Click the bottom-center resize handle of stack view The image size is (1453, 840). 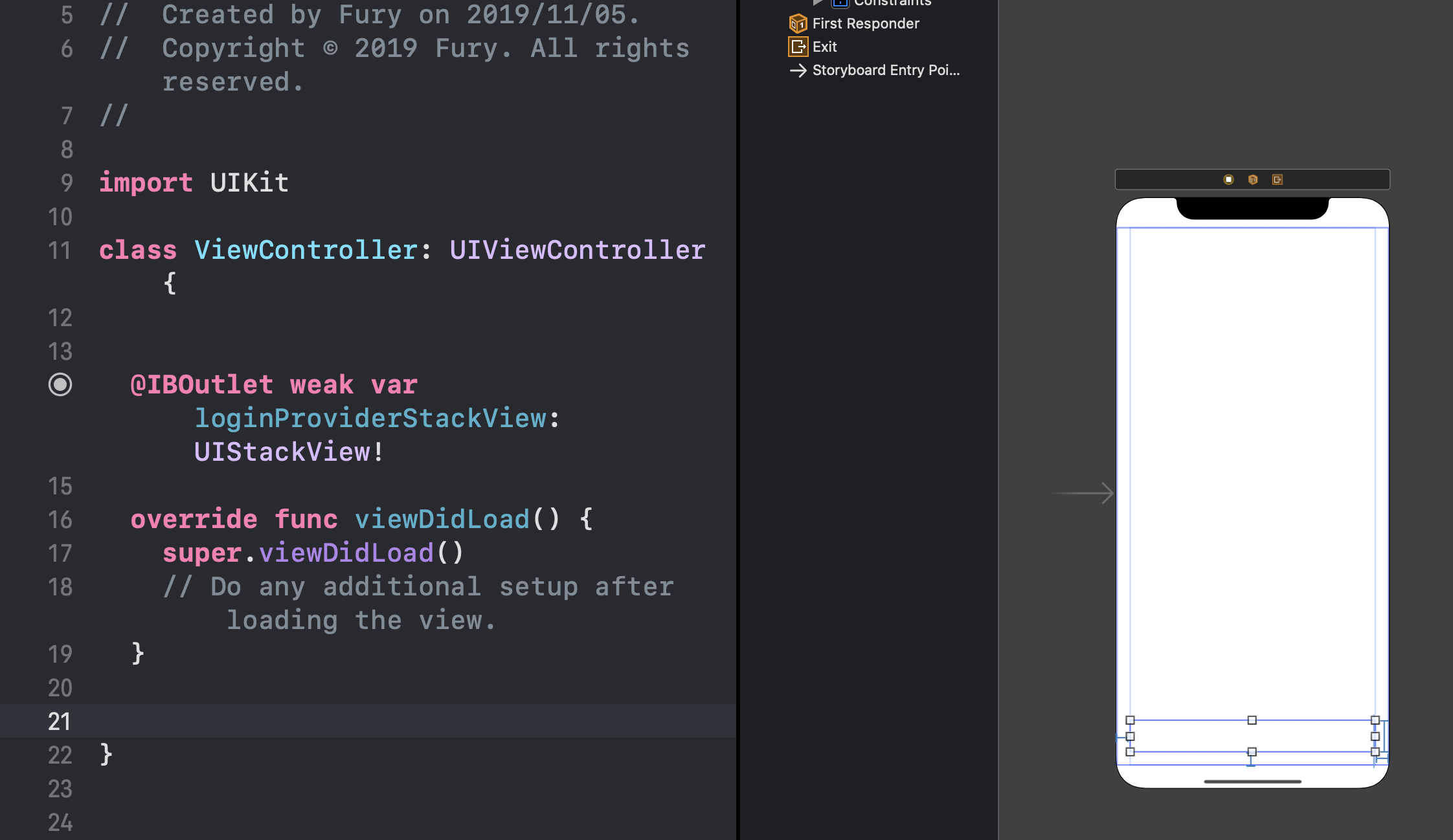[x=1252, y=752]
